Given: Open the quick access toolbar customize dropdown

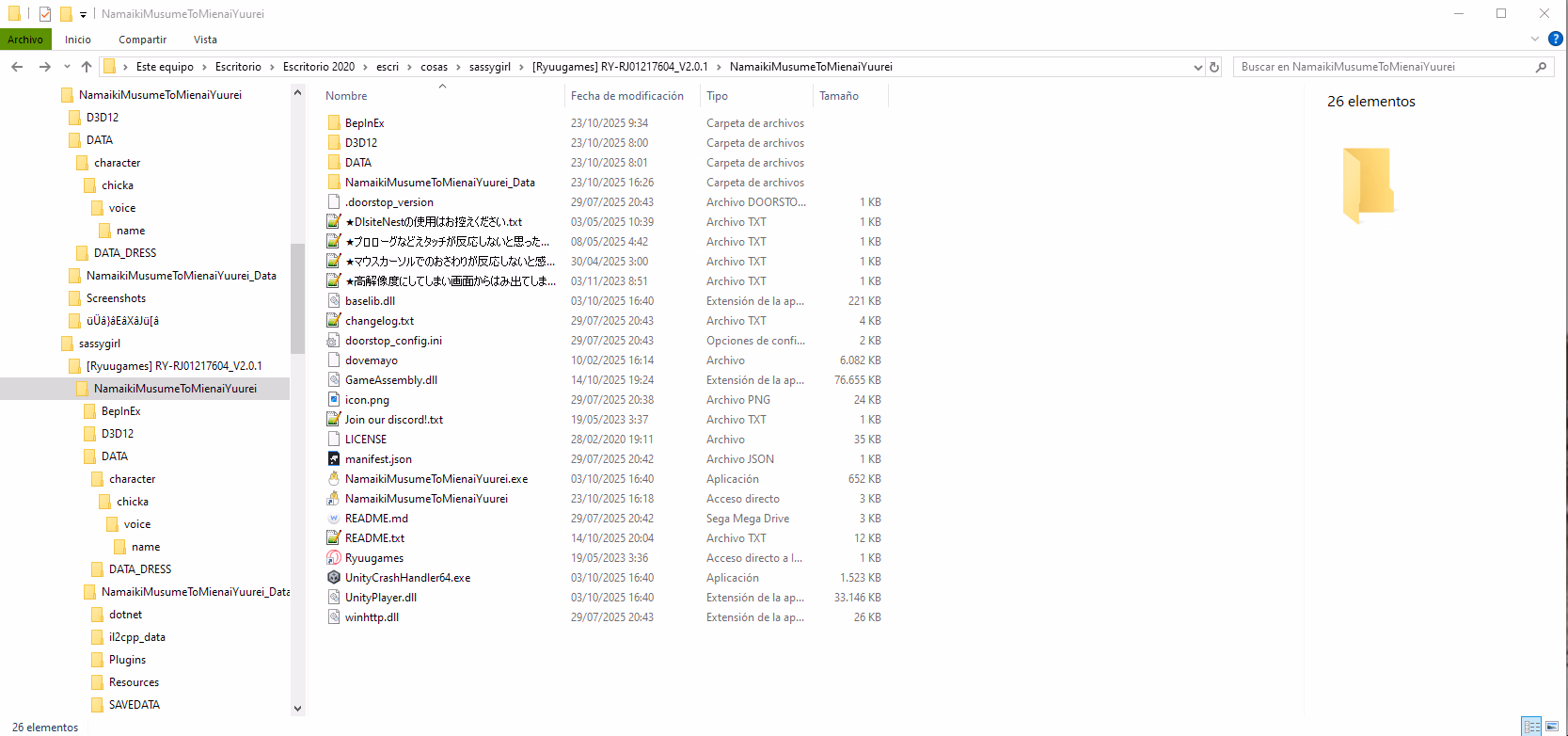Looking at the screenshot, I should point(83,14).
